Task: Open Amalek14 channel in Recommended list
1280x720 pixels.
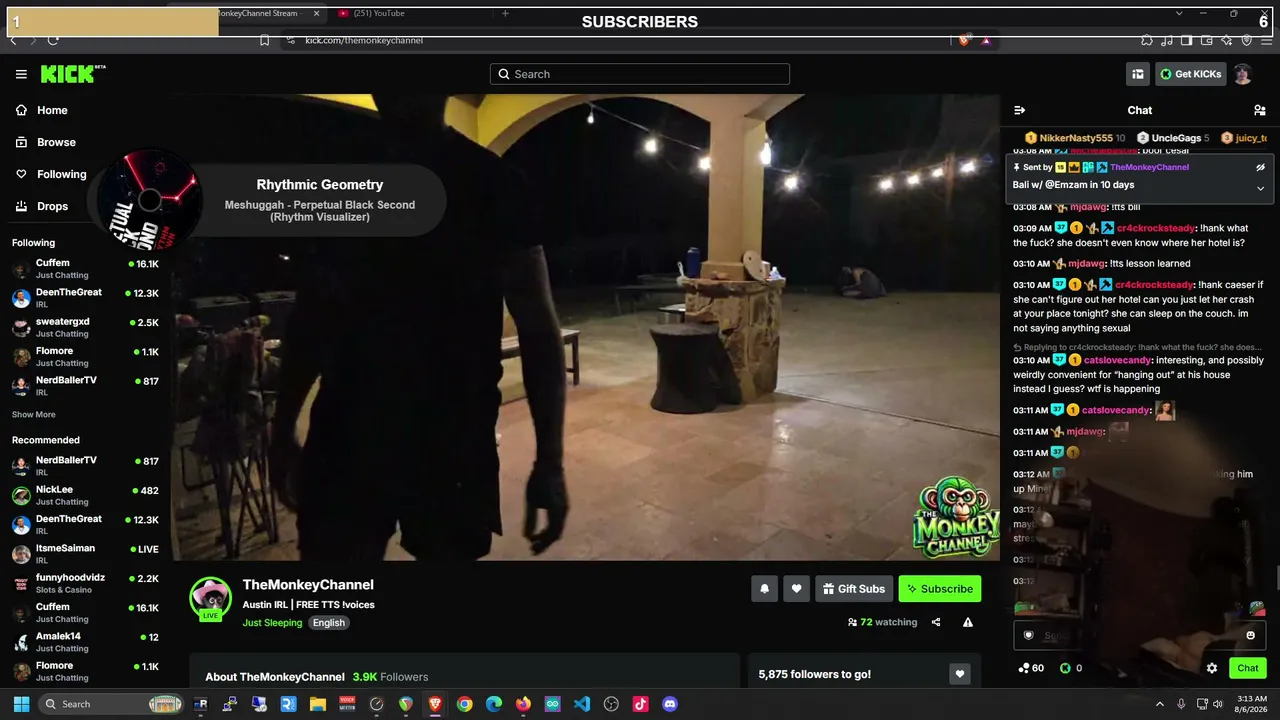Action: click(x=85, y=642)
